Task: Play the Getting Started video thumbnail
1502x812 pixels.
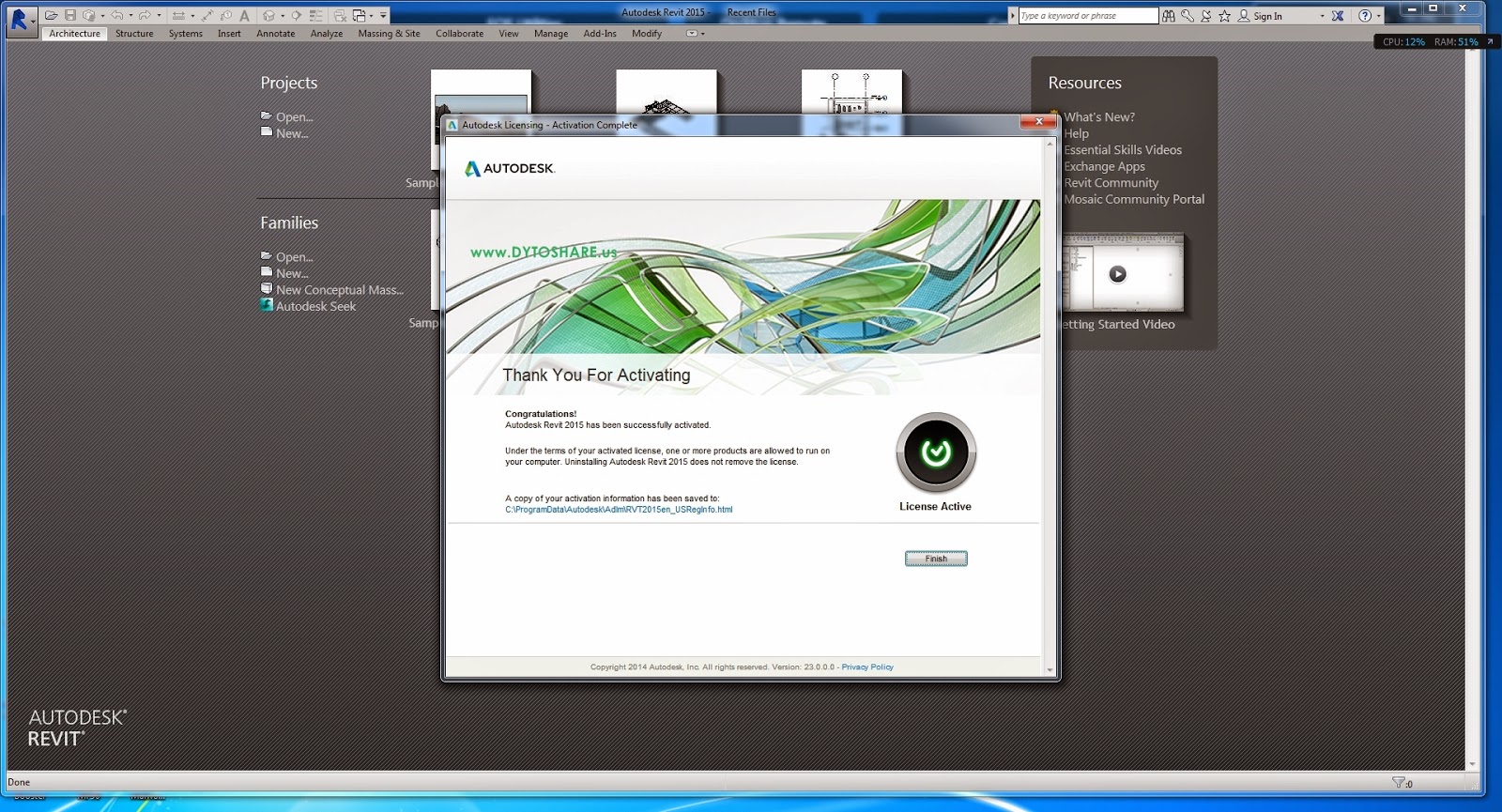Action: (1117, 274)
